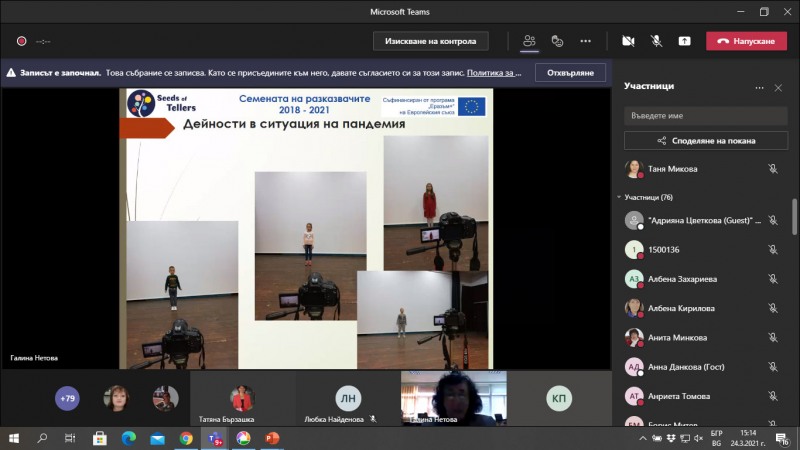Open Microsoft Store from taskbar
This screenshot has width=800, height=450.
click(99, 438)
